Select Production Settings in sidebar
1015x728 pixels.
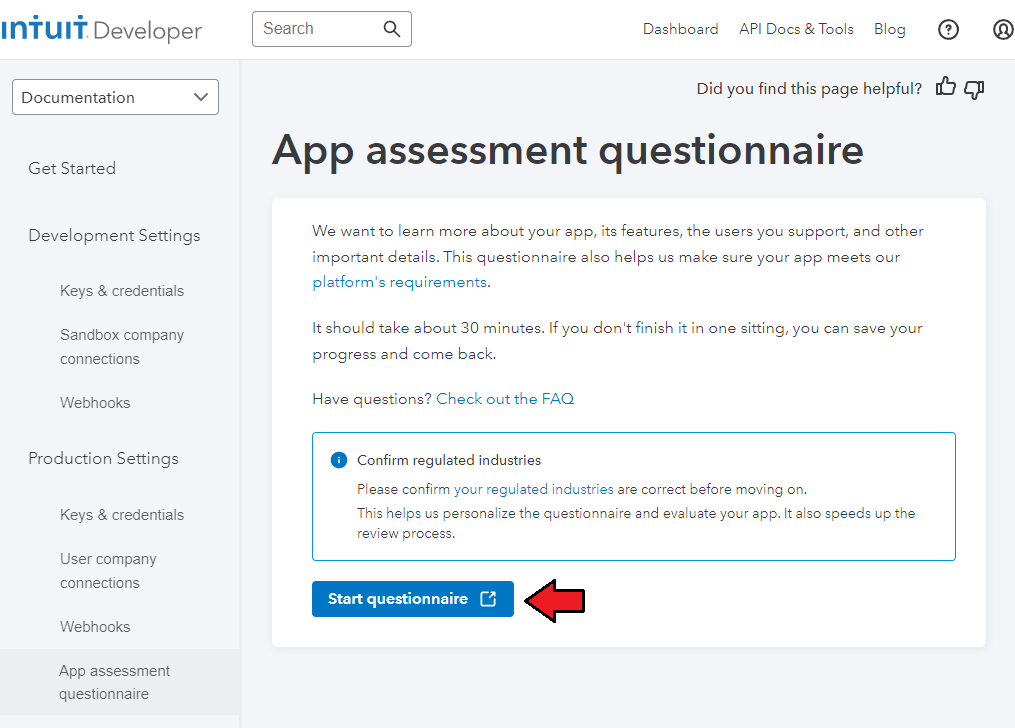point(103,458)
